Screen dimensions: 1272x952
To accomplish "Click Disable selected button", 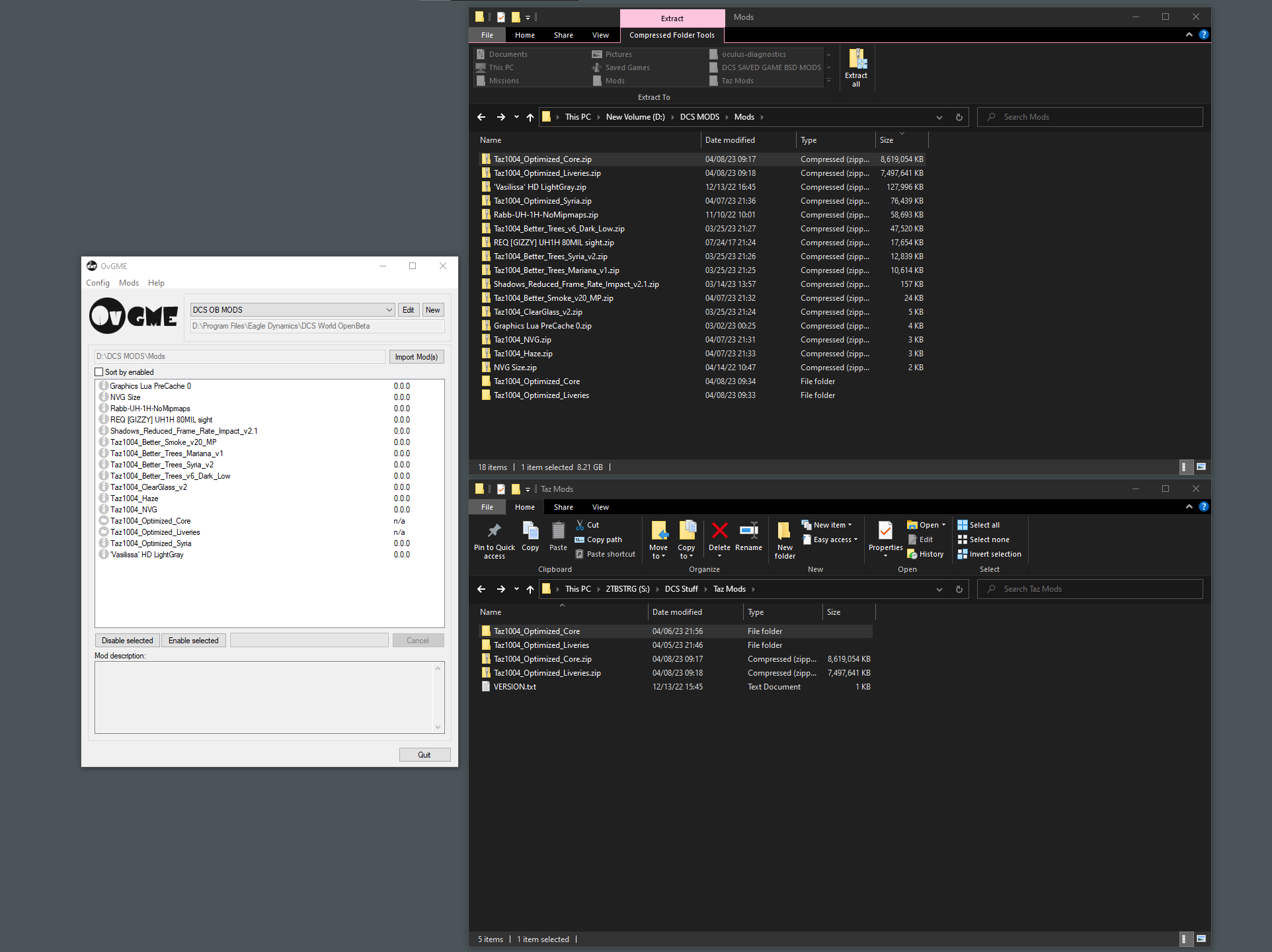I will click(128, 641).
